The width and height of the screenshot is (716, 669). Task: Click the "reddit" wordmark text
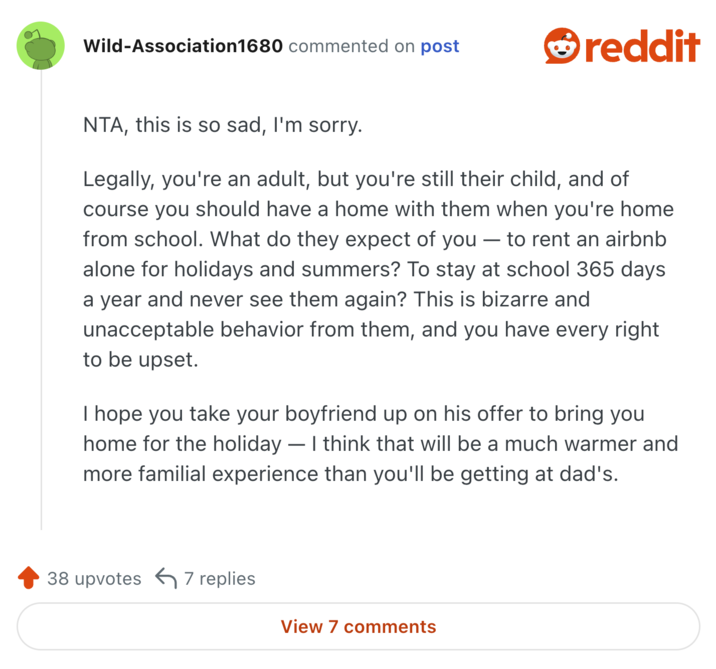(641, 46)
